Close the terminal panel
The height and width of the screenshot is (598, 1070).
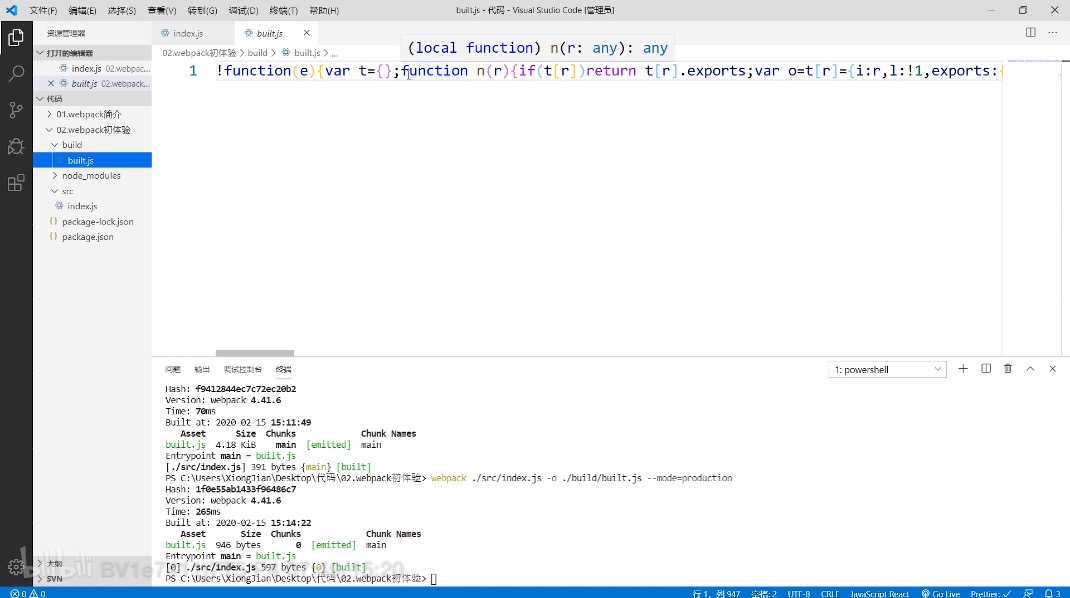(x=1052, y=369)
